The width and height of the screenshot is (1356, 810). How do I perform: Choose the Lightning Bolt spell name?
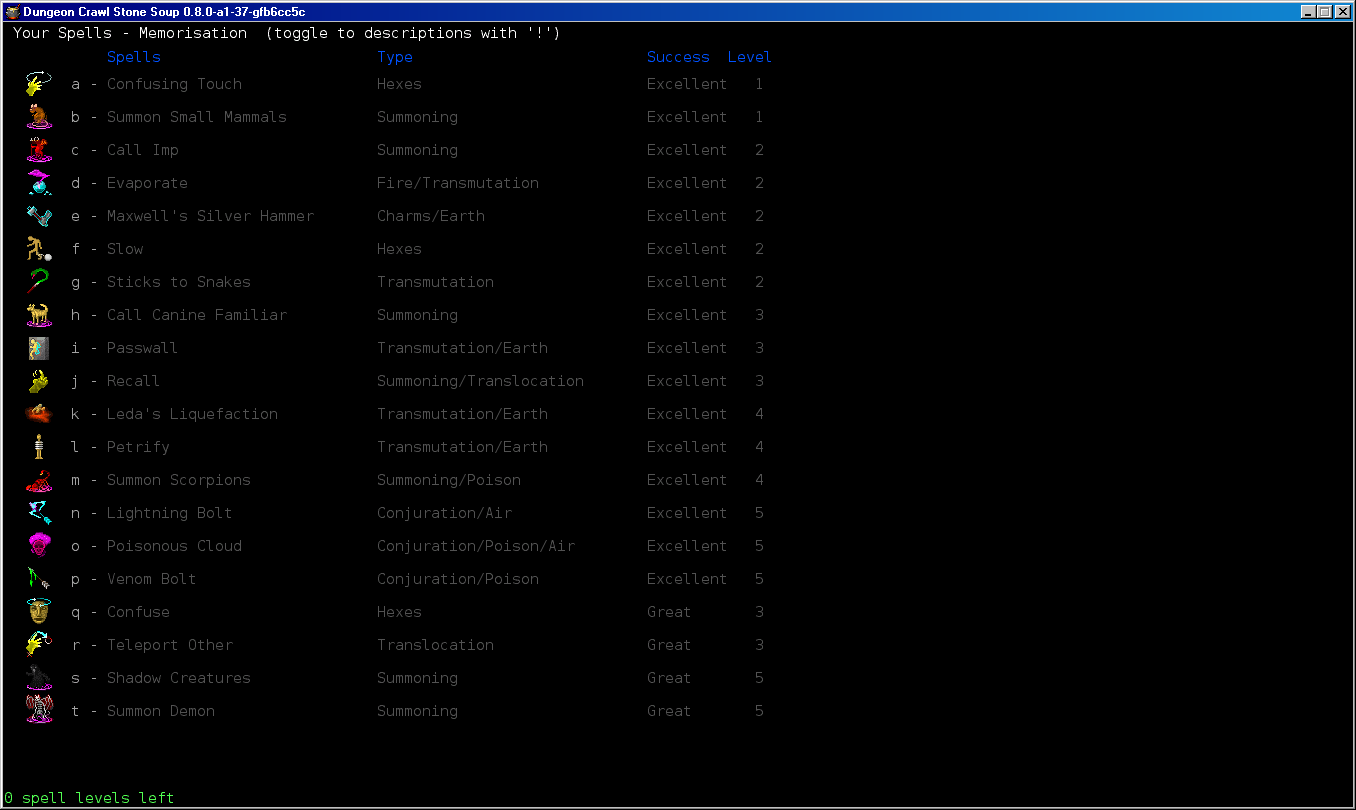170,513
